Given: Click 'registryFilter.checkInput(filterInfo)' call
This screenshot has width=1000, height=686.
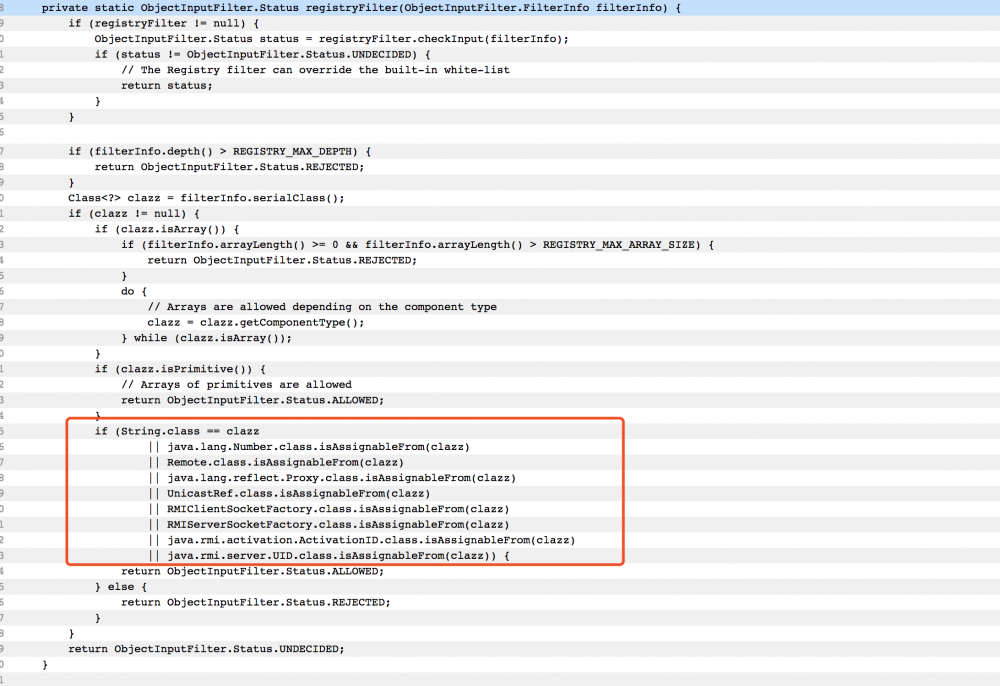Looking at the screenshot, I should tap(440, 39).
